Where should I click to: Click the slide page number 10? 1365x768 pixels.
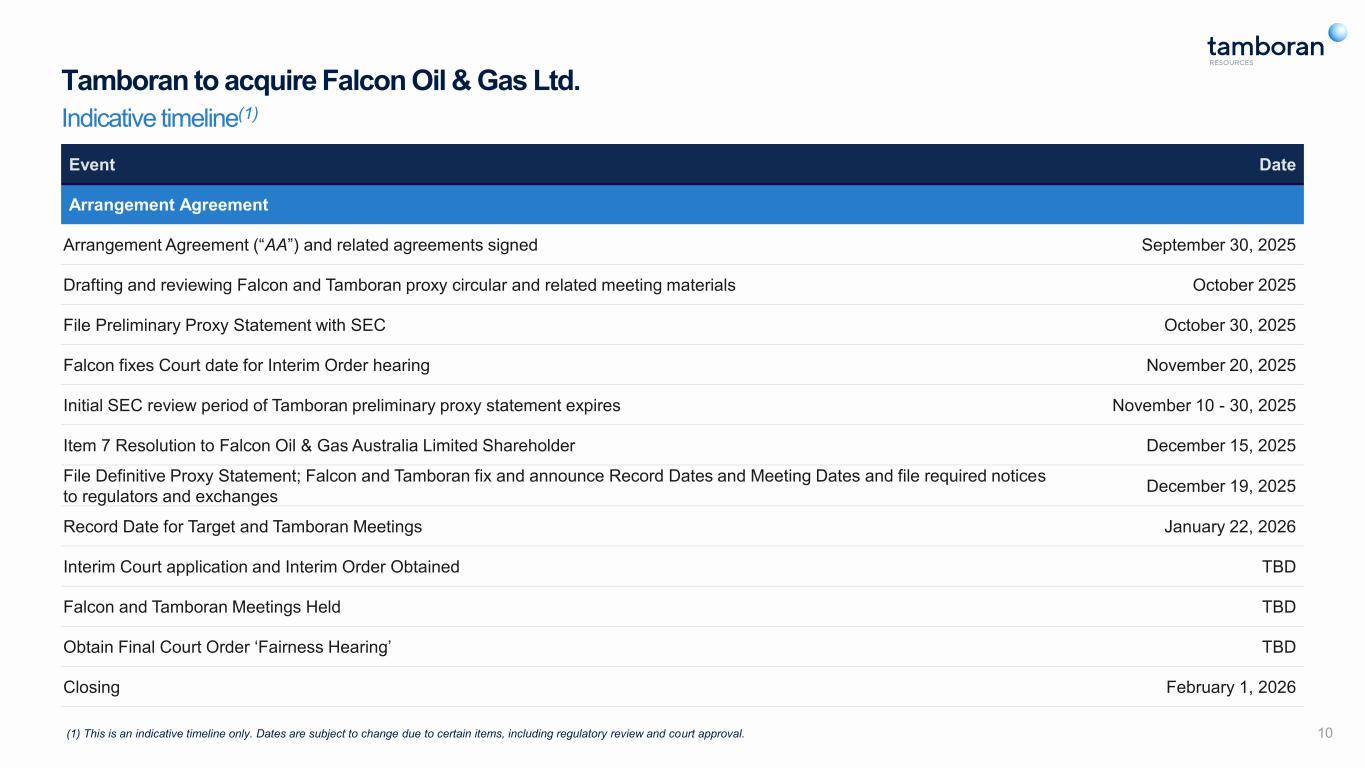[1325, 734]
